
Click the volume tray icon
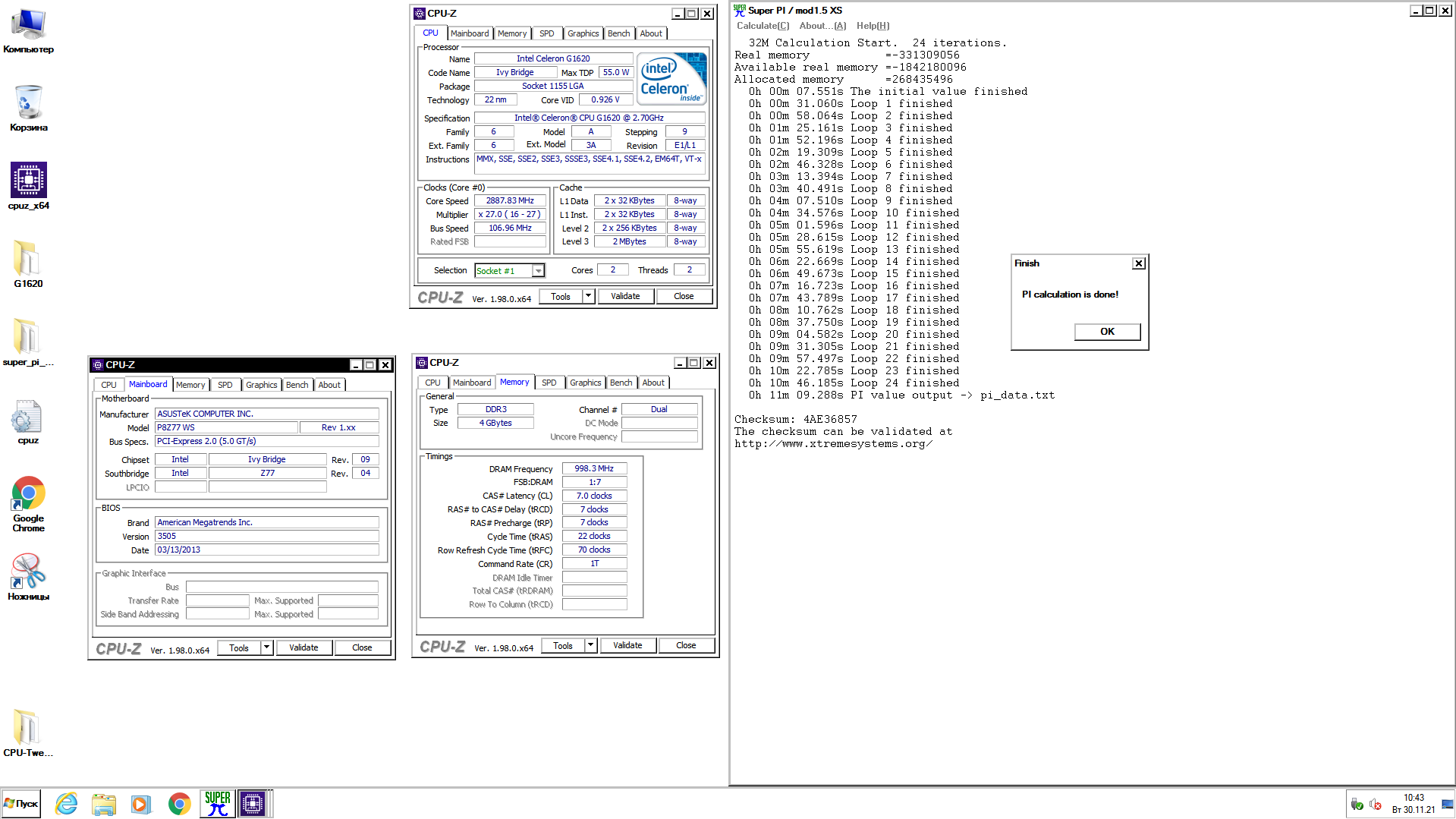point(1375,805)
